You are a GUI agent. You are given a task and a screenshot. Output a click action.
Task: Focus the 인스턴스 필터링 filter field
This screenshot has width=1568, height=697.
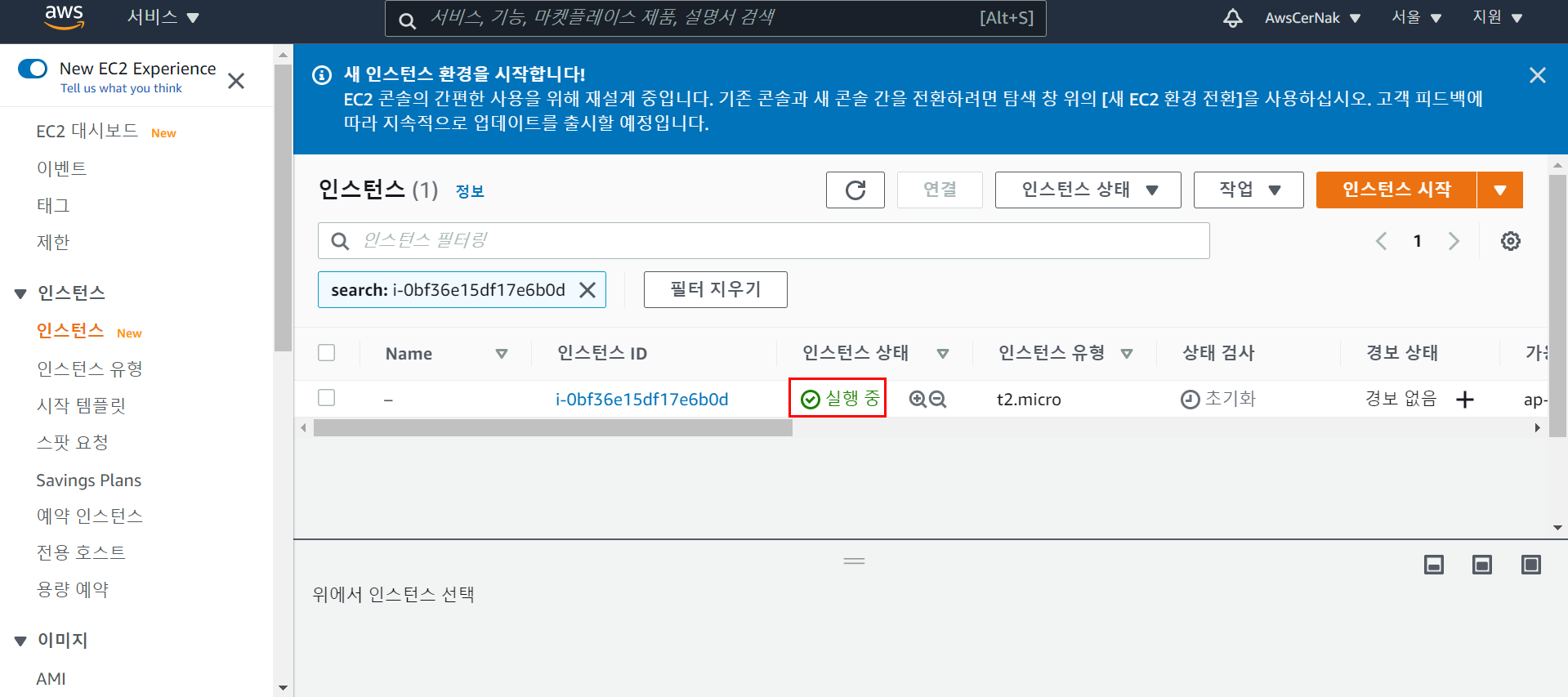tap(764, 241)
